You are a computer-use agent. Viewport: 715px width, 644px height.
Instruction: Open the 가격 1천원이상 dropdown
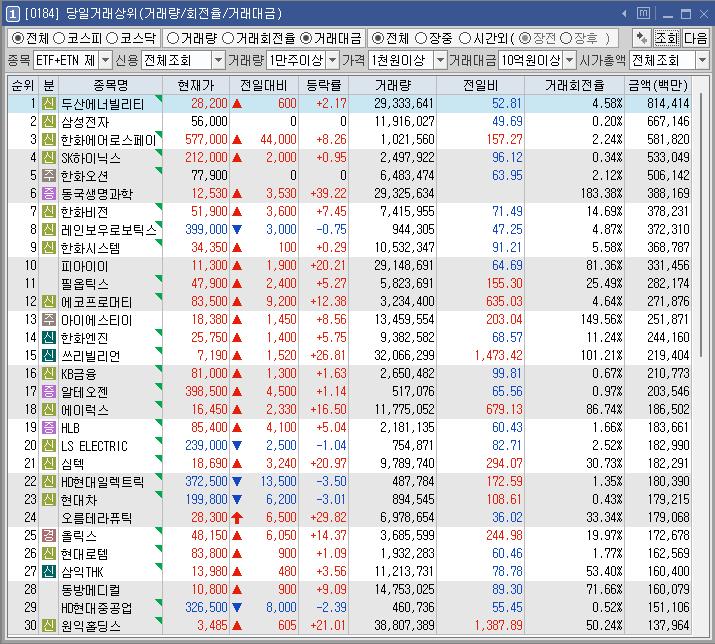point(440,60)
